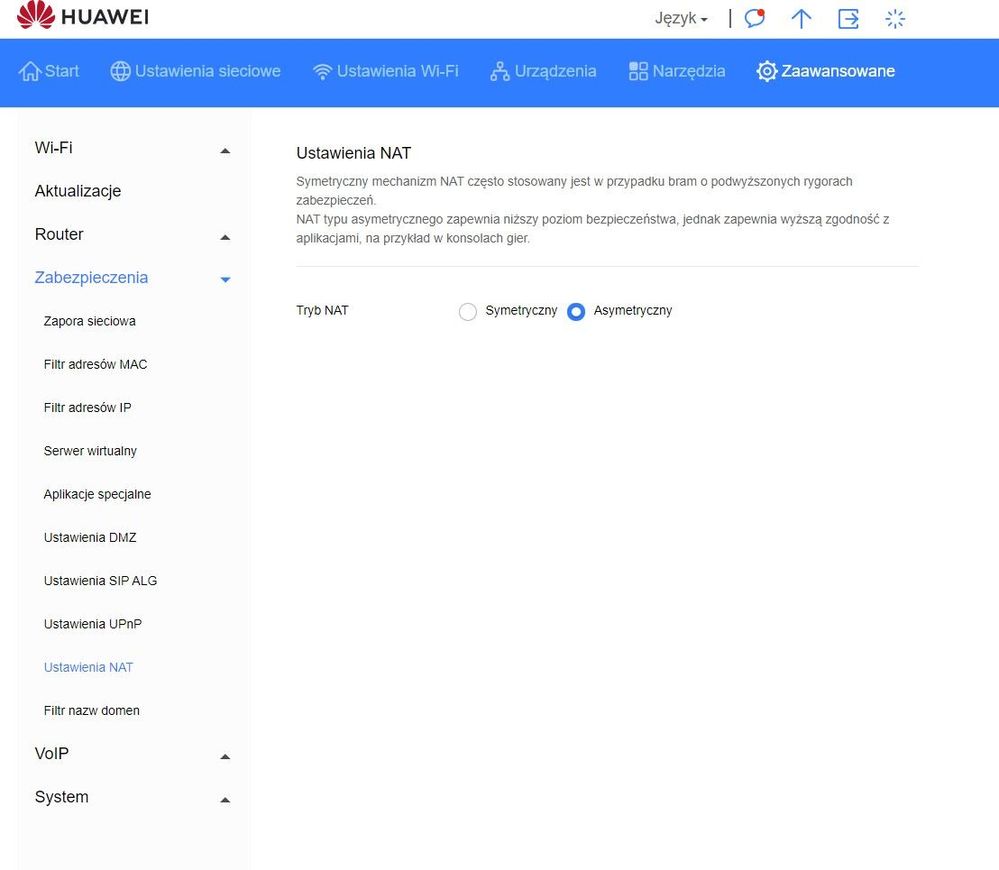
Task: Click the update arrow icon in header
Action: [801, 18]
